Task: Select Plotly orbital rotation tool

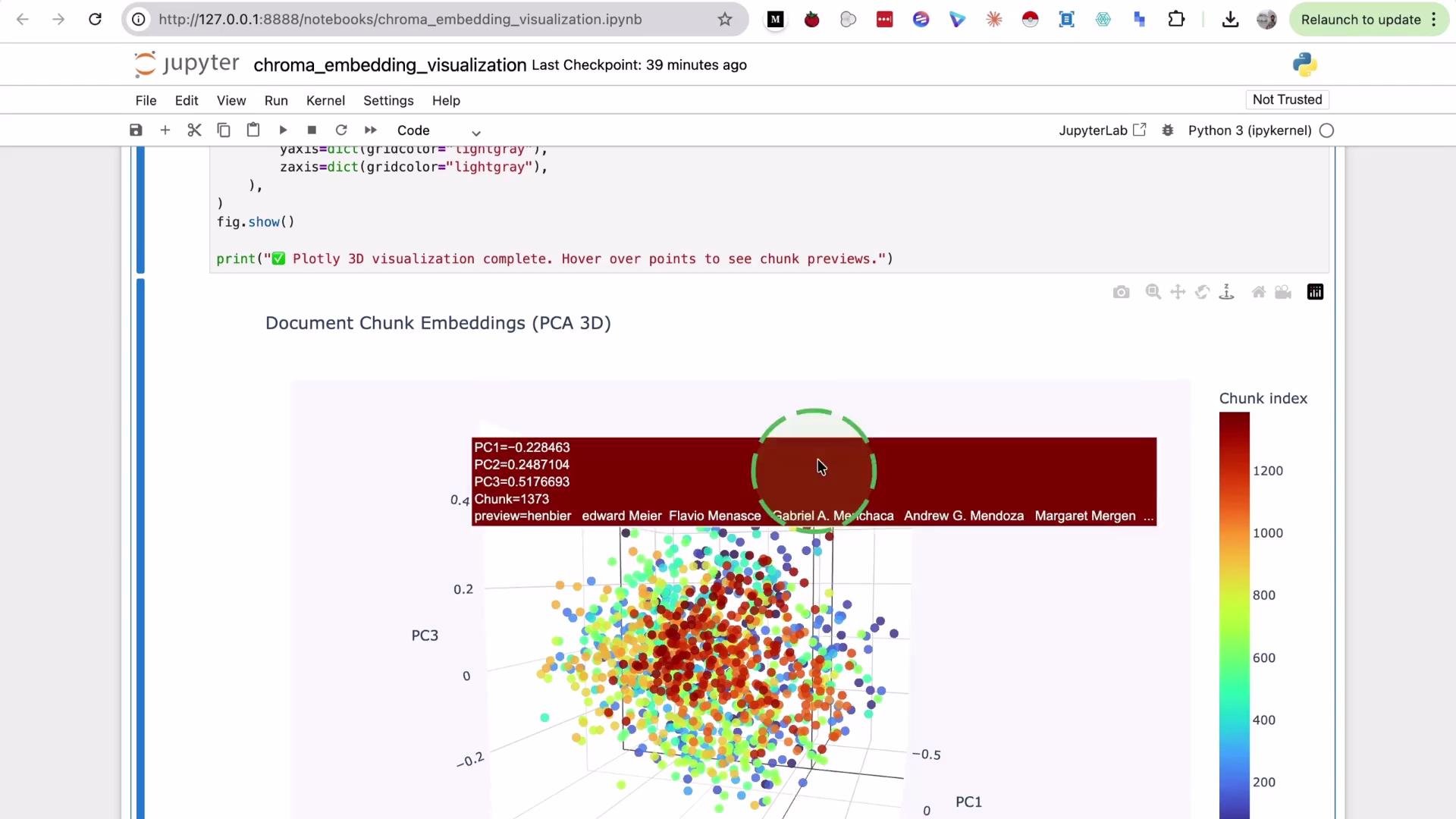Action: click(x=1202, y=292)
